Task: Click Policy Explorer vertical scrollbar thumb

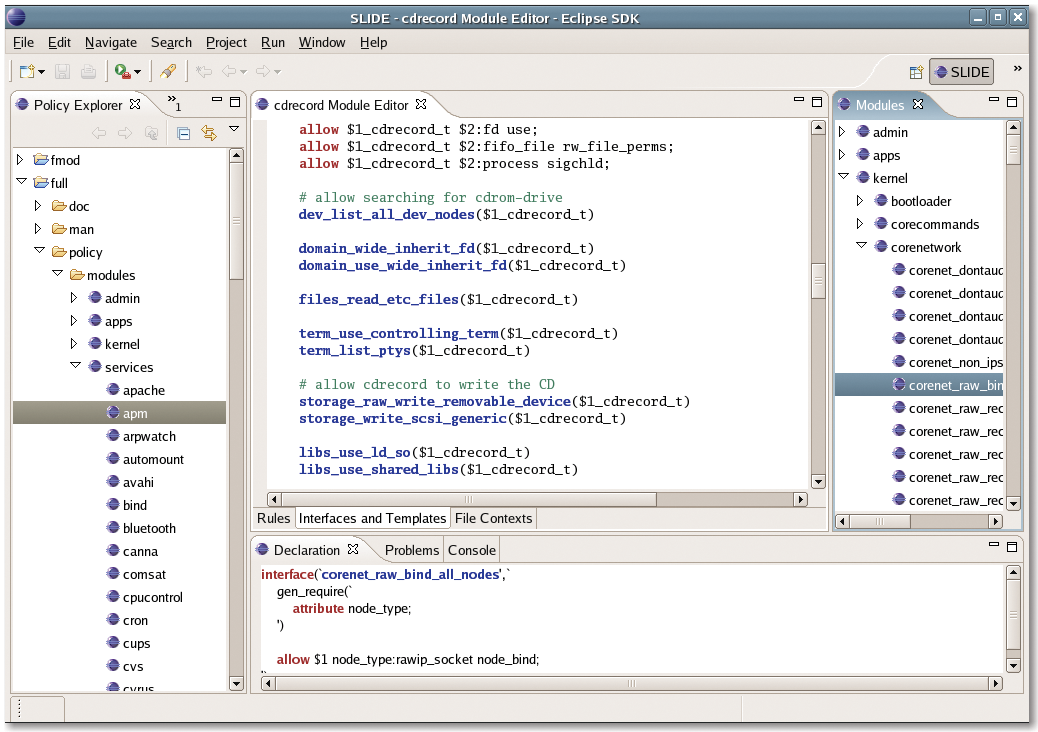Action: tap(236, 221)
